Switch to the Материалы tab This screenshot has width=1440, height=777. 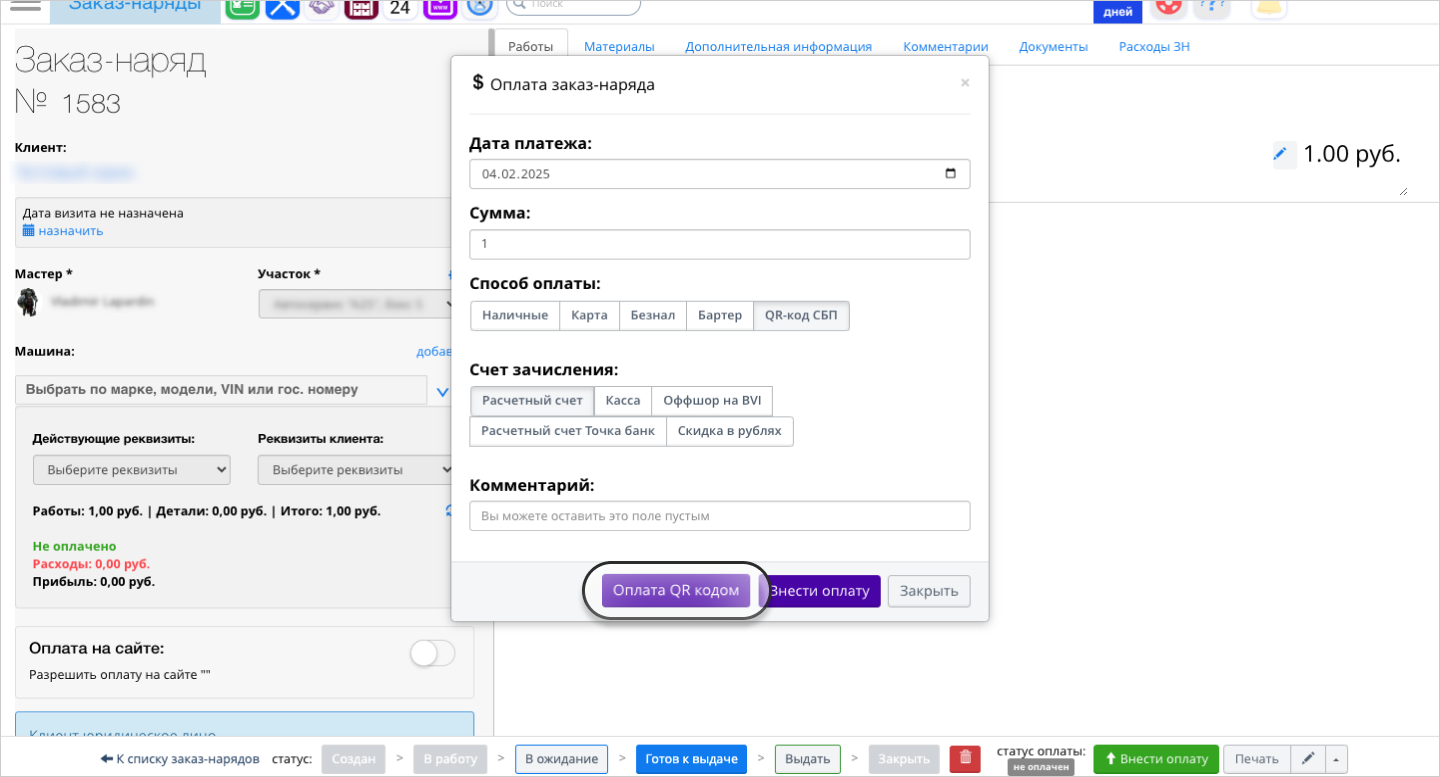click(x=619, y=46)
